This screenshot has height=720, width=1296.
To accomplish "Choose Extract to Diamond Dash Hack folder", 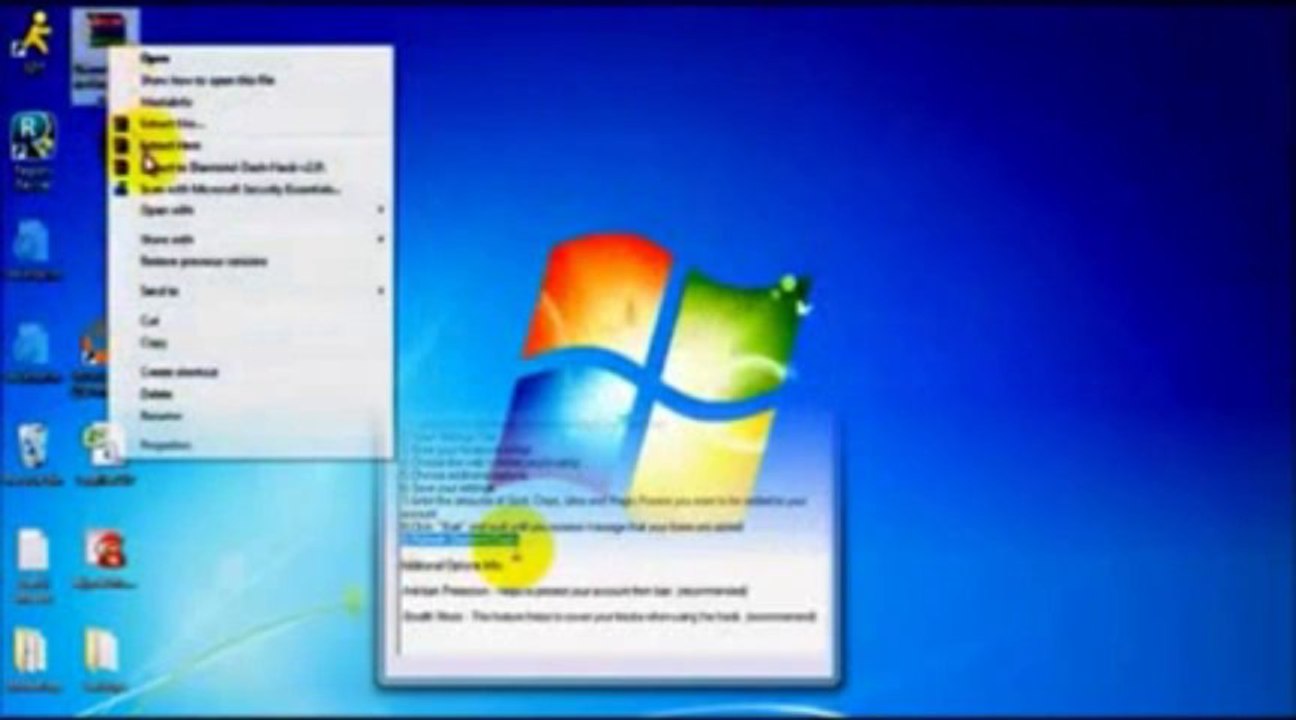I will [x=233, y=167].
